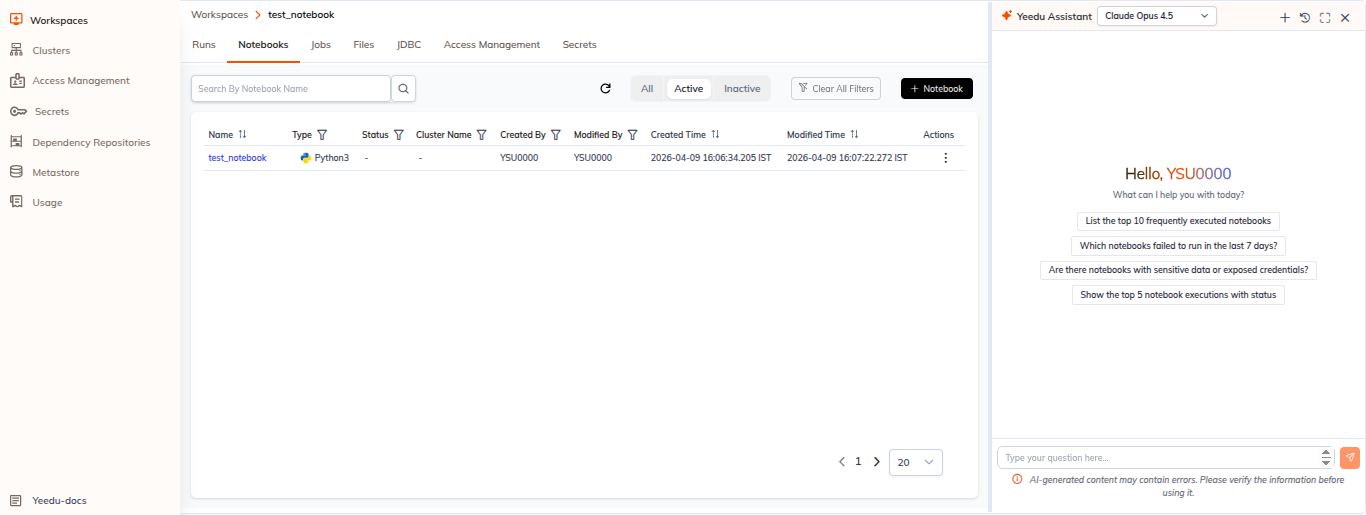Sort by Created Time arrows
1366x515 pixels.
[715, 134]
